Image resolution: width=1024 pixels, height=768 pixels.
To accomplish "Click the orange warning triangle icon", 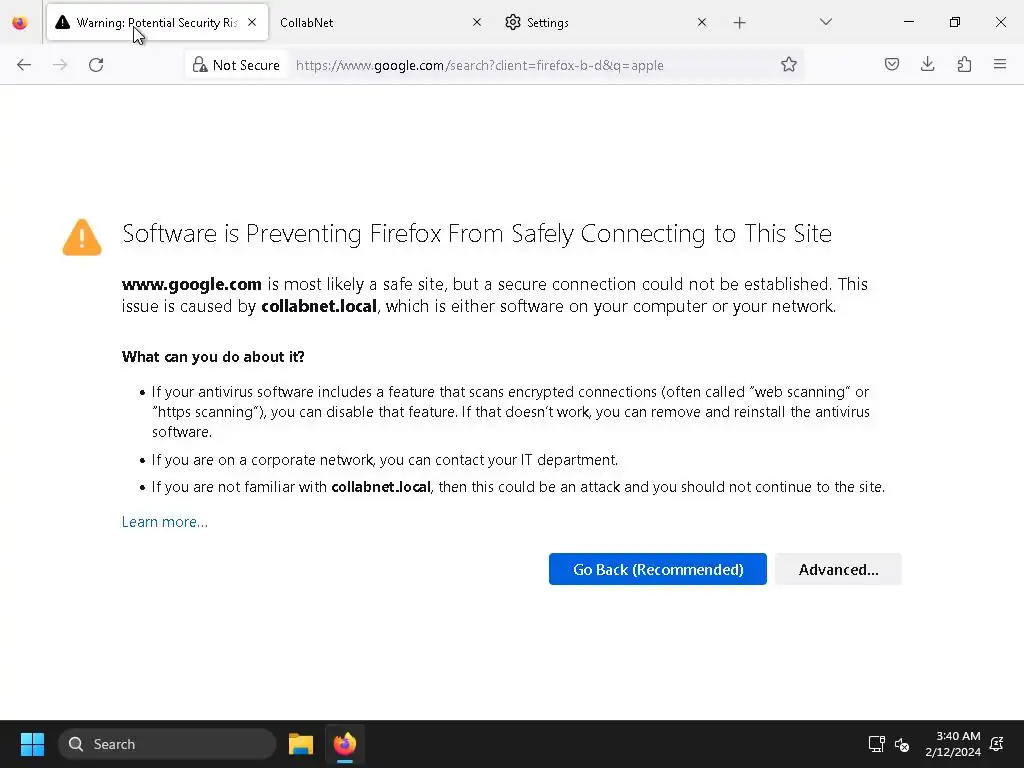I will pyautogui.click(x=82, y=237).
